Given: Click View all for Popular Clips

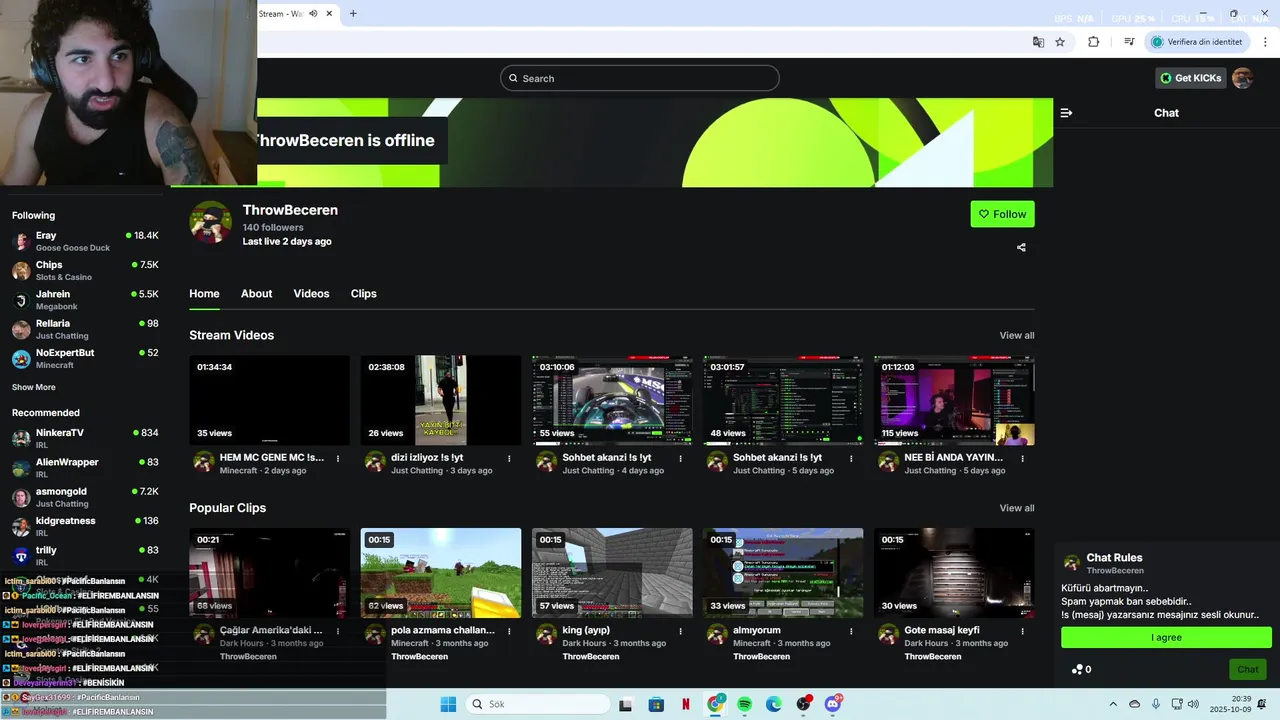Looking at the screenshot, I should [x=1017, y=508].
